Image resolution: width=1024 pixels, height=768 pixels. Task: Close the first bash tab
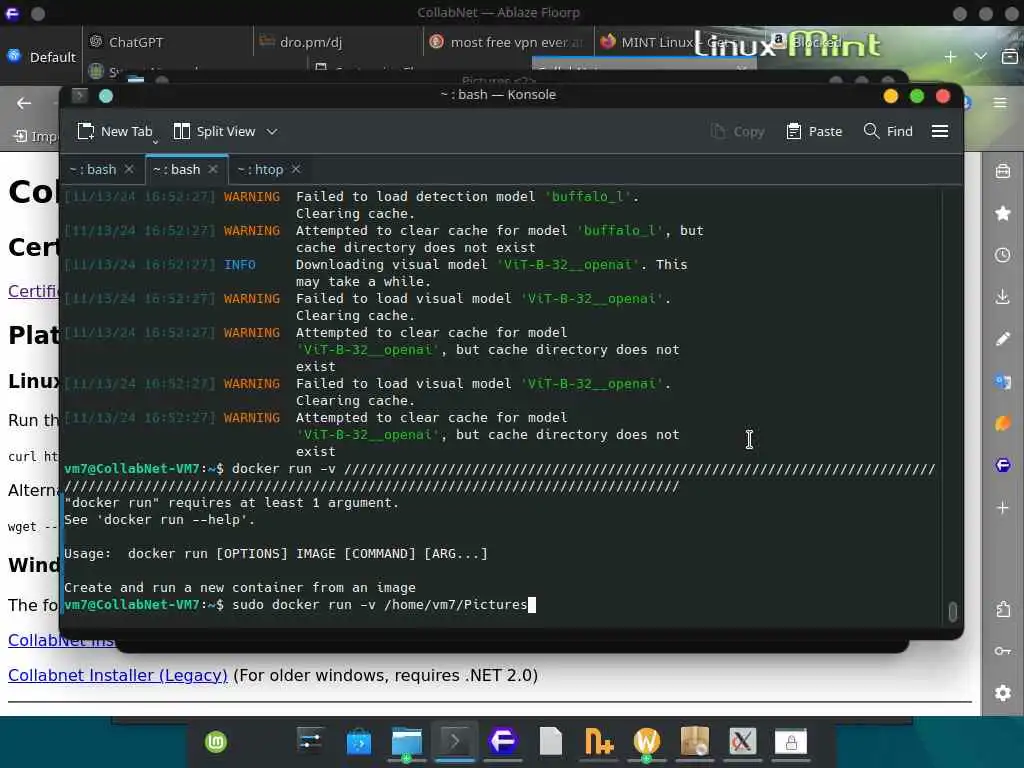(x=129, y=169)
